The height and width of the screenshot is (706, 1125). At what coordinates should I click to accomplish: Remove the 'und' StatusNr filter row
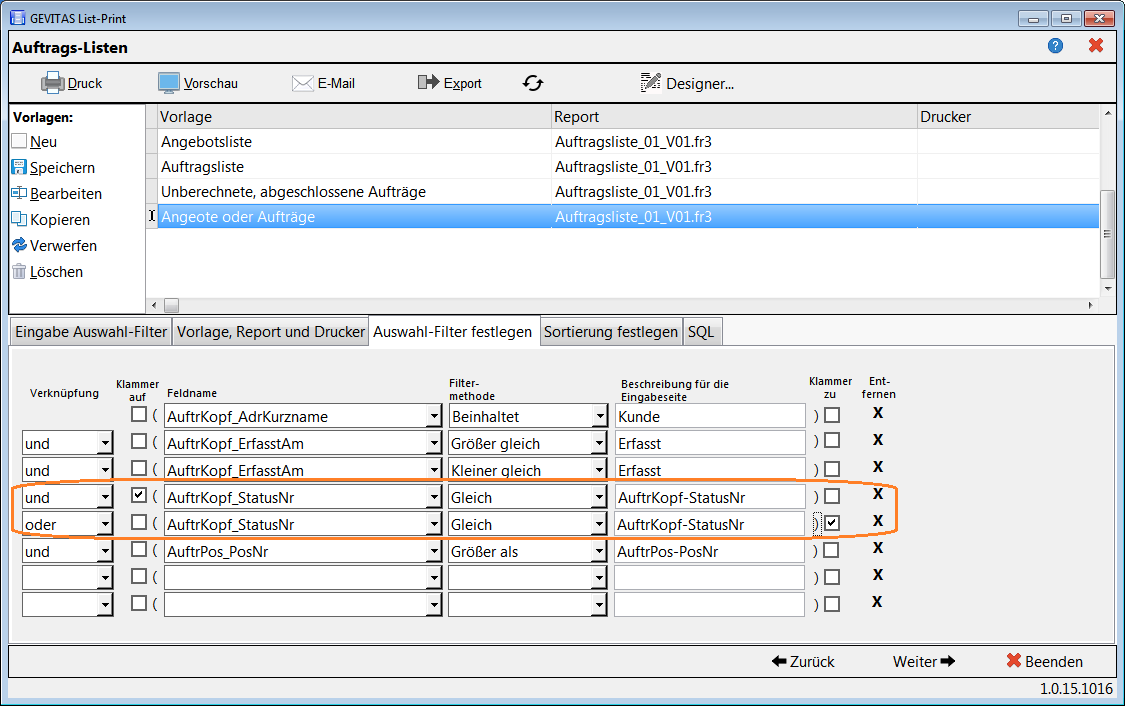point(877,494)
